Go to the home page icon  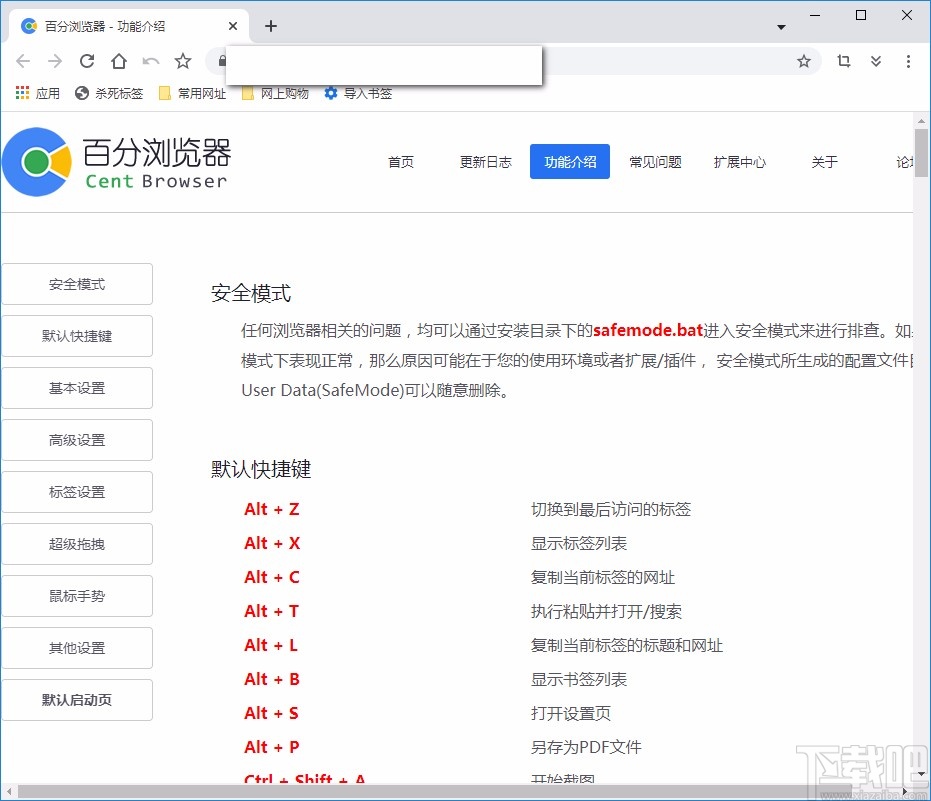(x=119, y=61)
